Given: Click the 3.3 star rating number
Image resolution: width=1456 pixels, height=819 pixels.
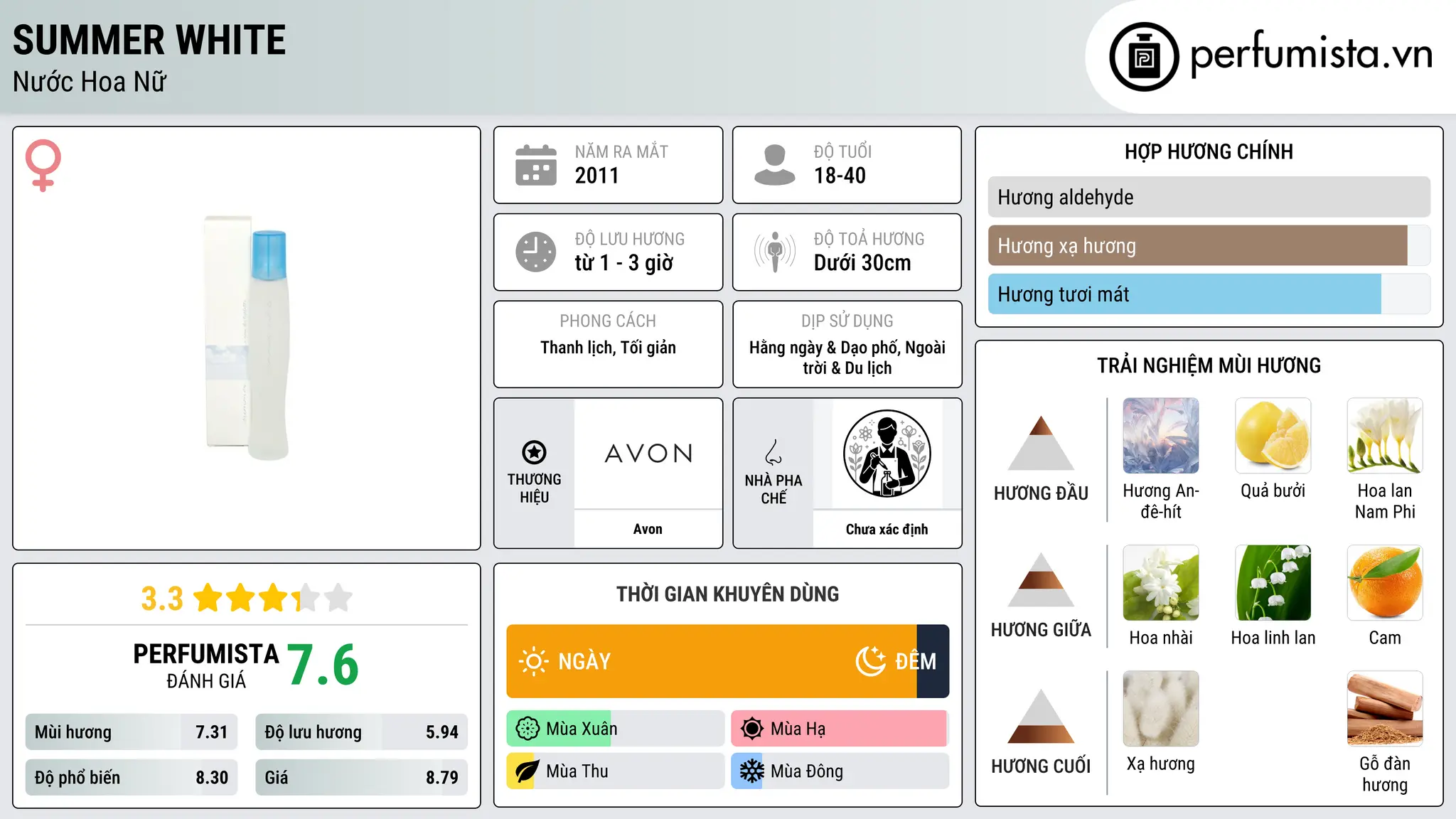Looking at the screenshot, I should (x=162, y=599).
